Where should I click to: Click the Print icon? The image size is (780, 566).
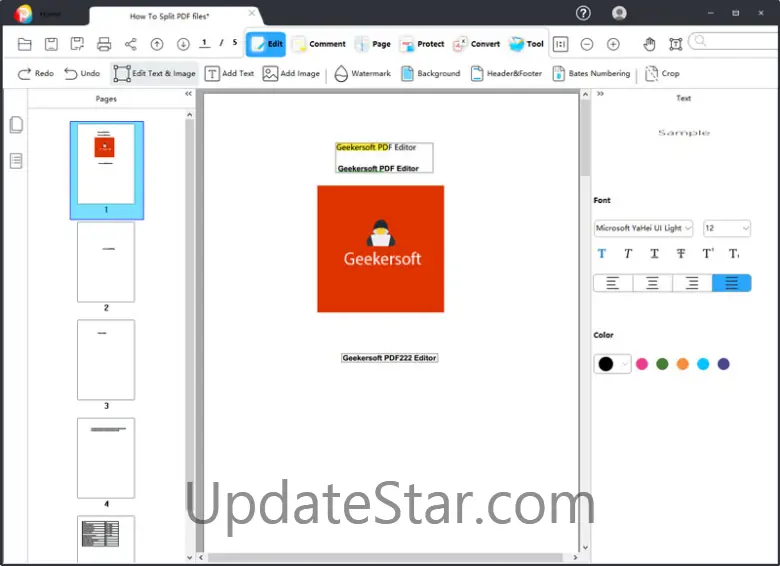[104, 44]
